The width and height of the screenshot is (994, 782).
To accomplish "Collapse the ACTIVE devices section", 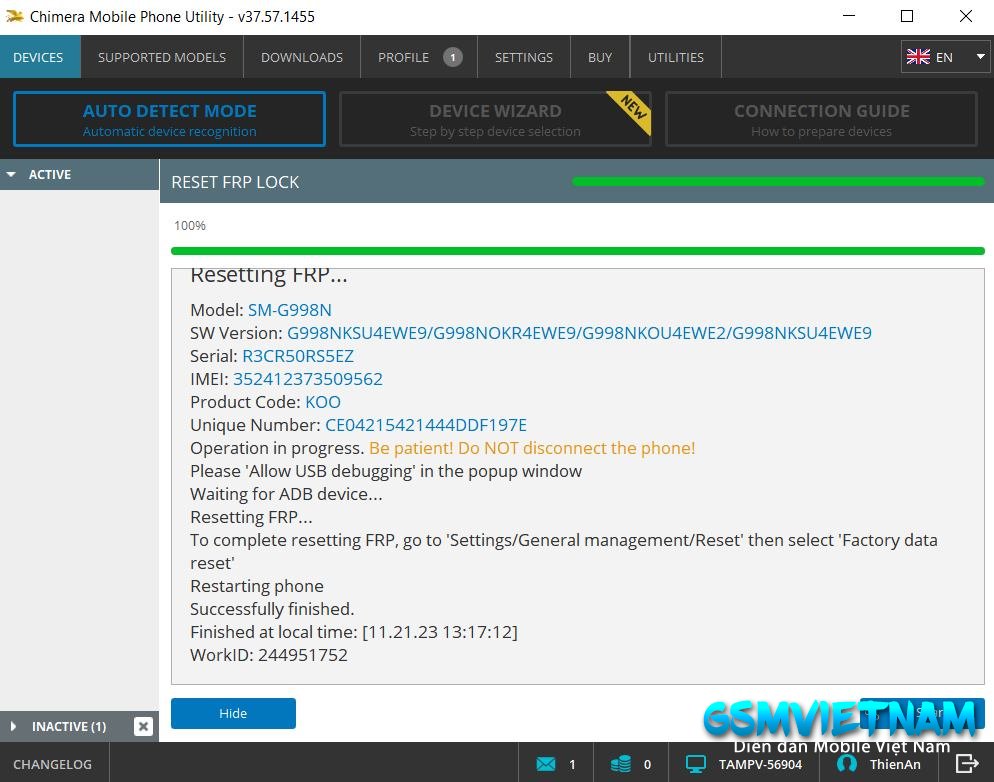I will [11, 174].
